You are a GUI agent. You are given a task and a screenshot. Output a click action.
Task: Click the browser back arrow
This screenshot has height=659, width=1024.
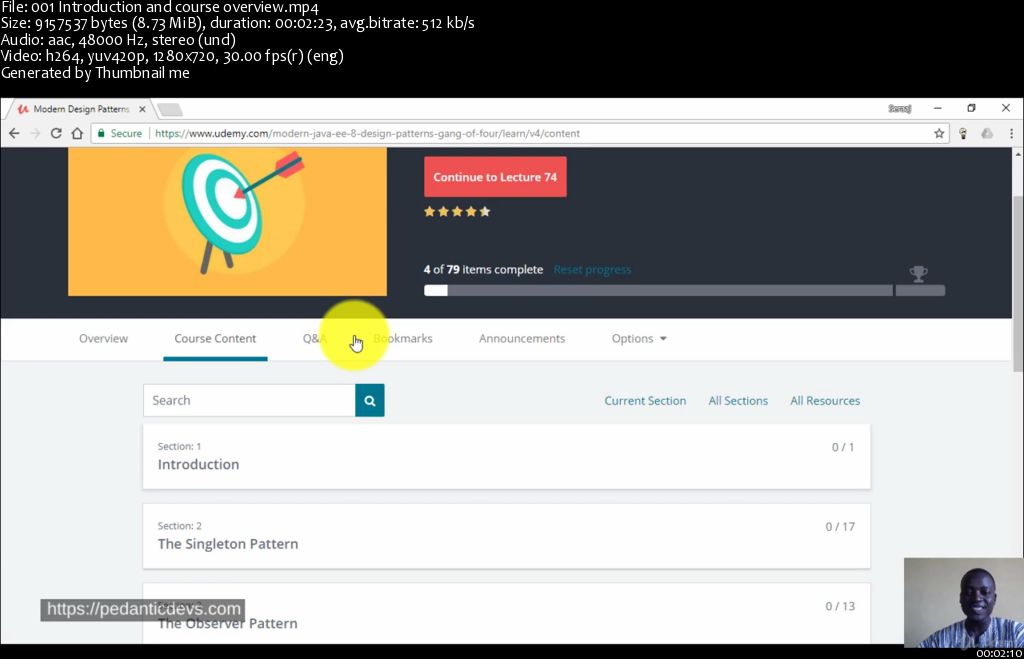[x=14, y=133]
